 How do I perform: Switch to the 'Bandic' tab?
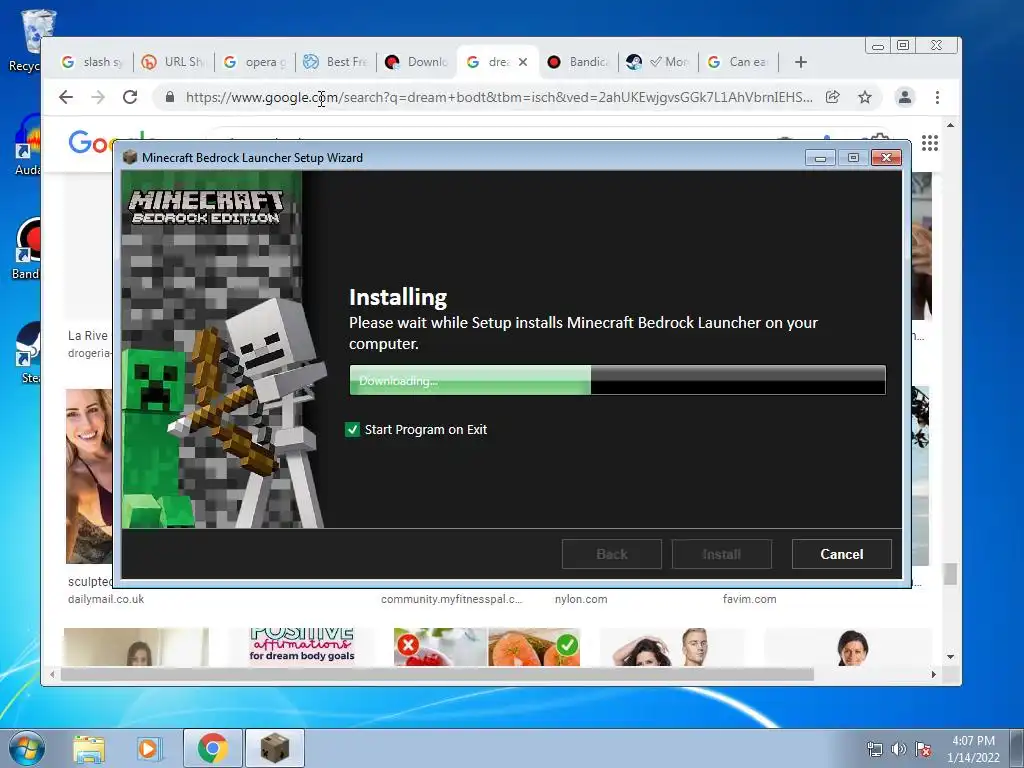[579, 62]
